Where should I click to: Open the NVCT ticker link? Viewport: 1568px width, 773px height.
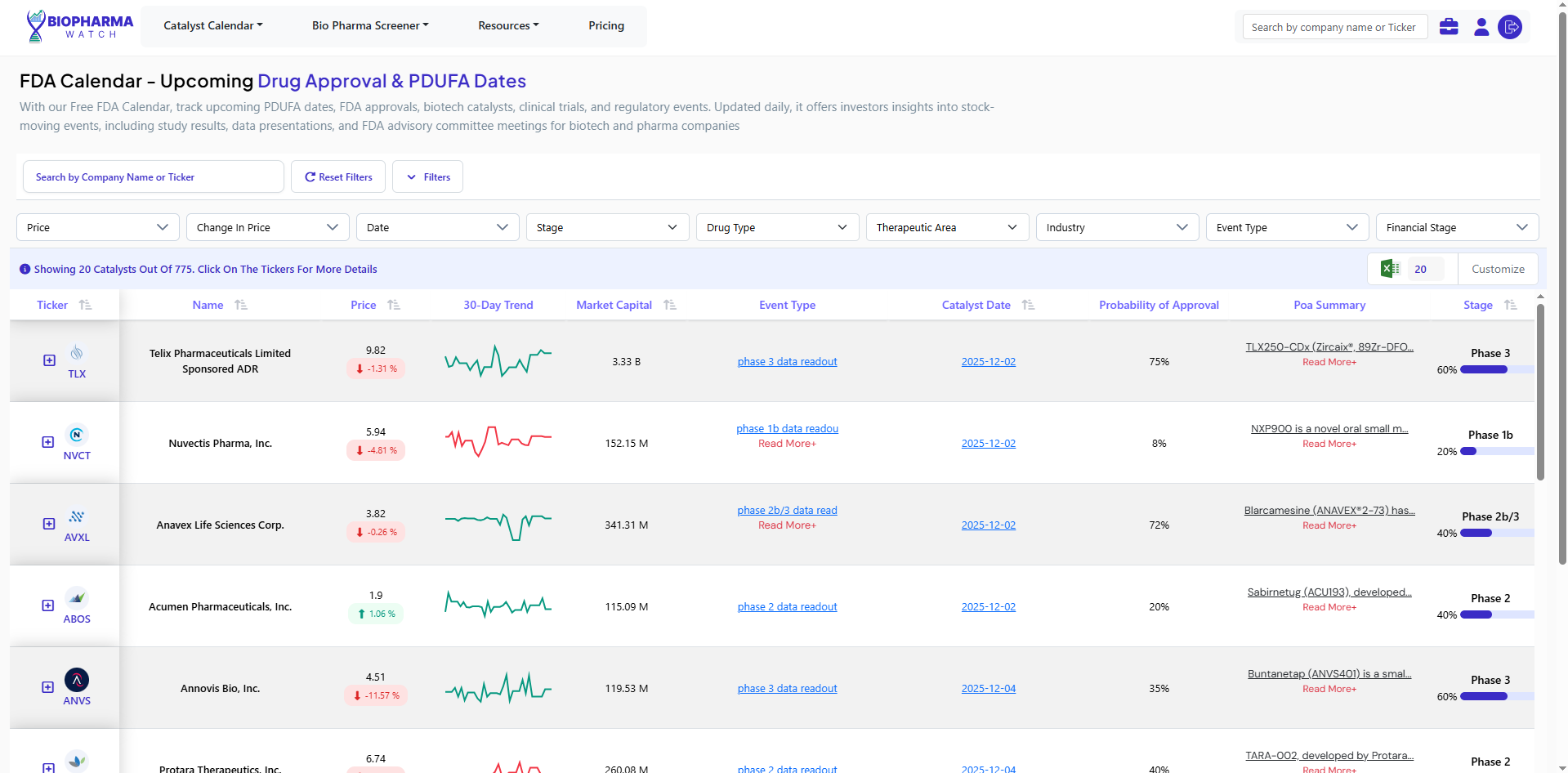(x=77, y=455)
